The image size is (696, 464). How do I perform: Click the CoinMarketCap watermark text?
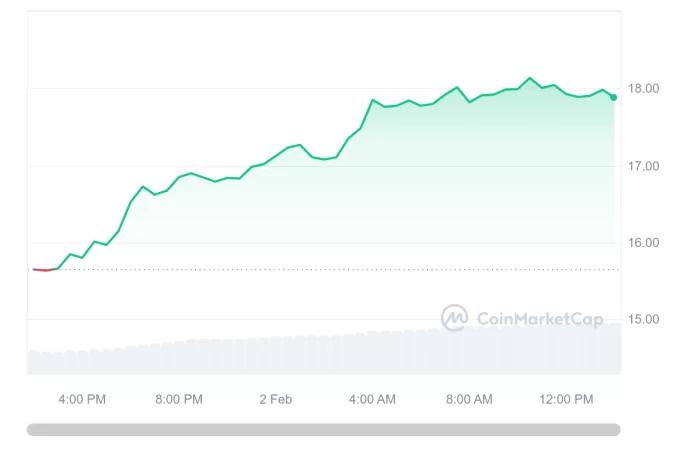coord(540,319)
